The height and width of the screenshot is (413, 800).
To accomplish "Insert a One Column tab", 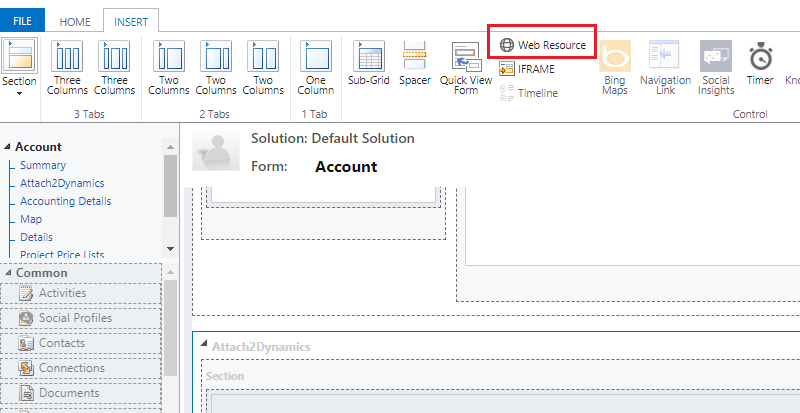I will point(315,68).
